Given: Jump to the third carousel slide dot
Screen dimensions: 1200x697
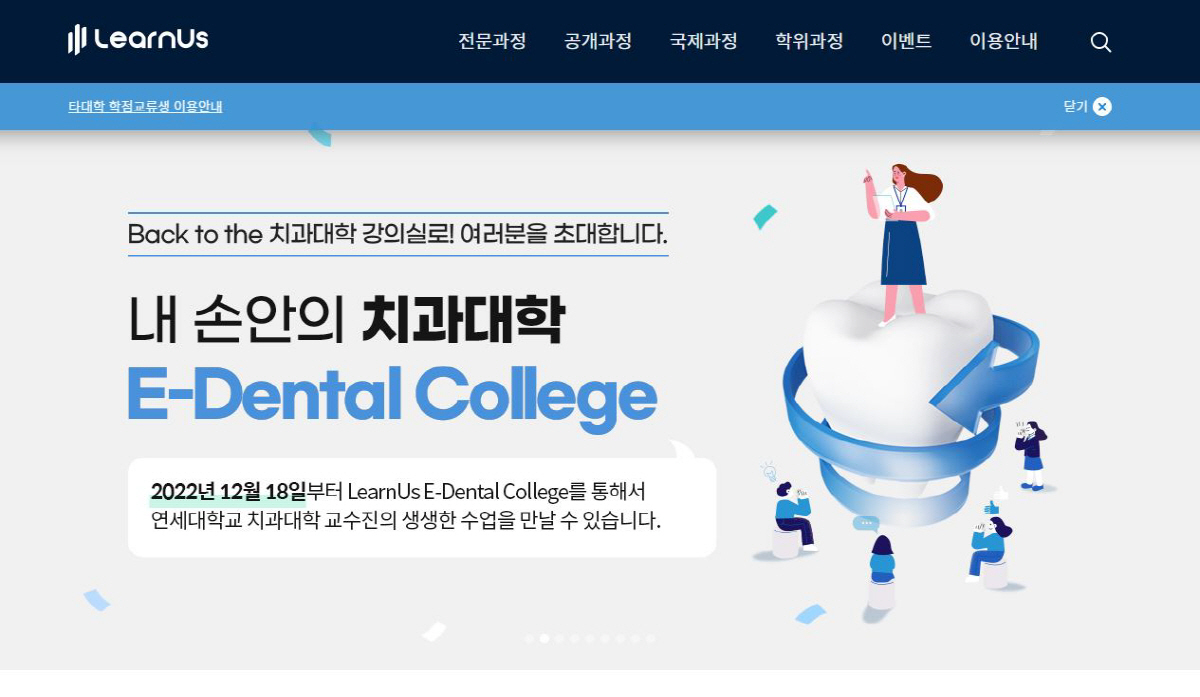Looking at the screenshot, I should pyautogui.click(x=559, y=638).
